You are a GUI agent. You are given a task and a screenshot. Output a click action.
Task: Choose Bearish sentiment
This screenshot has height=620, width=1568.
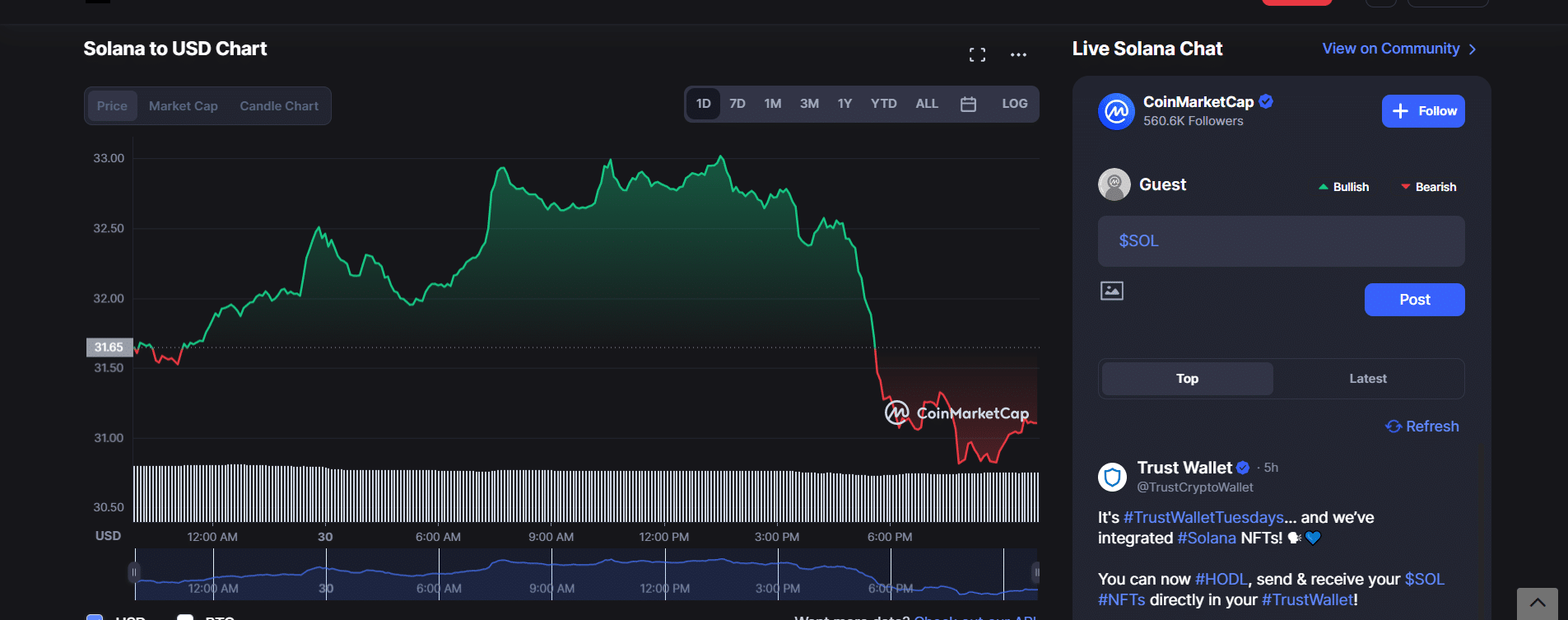tap(1429, 187)
